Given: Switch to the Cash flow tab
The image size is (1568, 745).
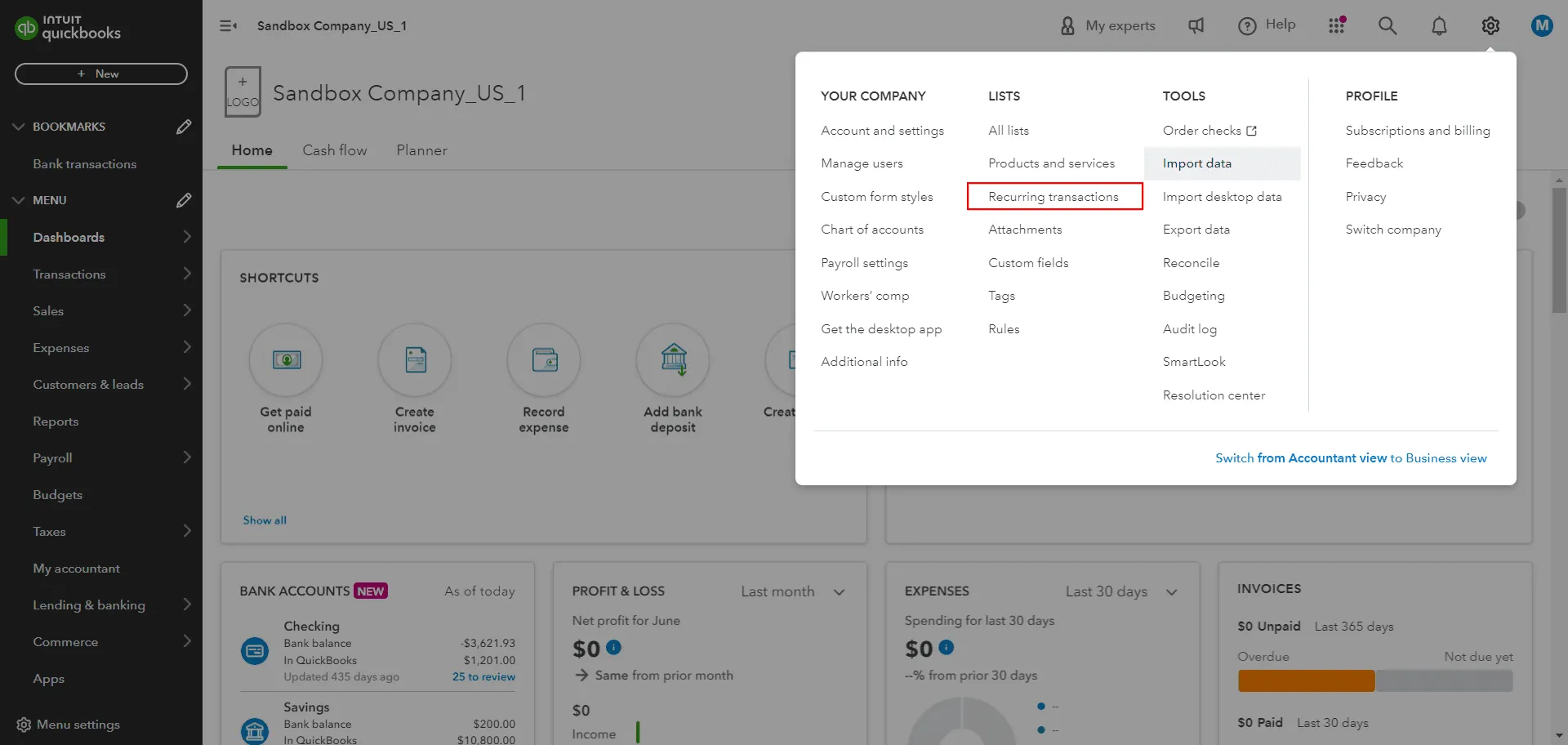Looking at the screenshot, I should (x=335, y=150).
